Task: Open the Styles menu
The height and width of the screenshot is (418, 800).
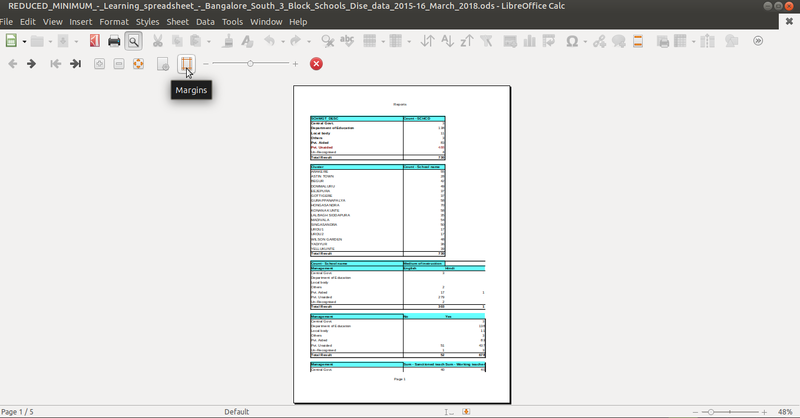Action: [147, 22]
